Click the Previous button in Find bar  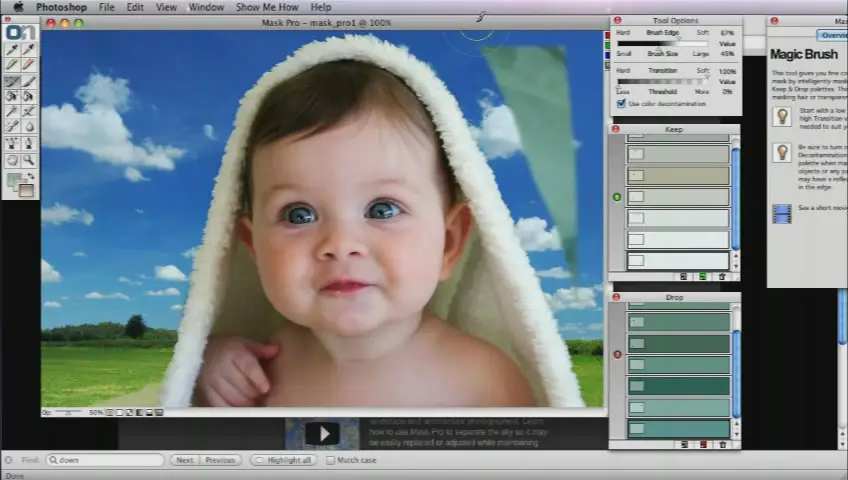(220, 460)
